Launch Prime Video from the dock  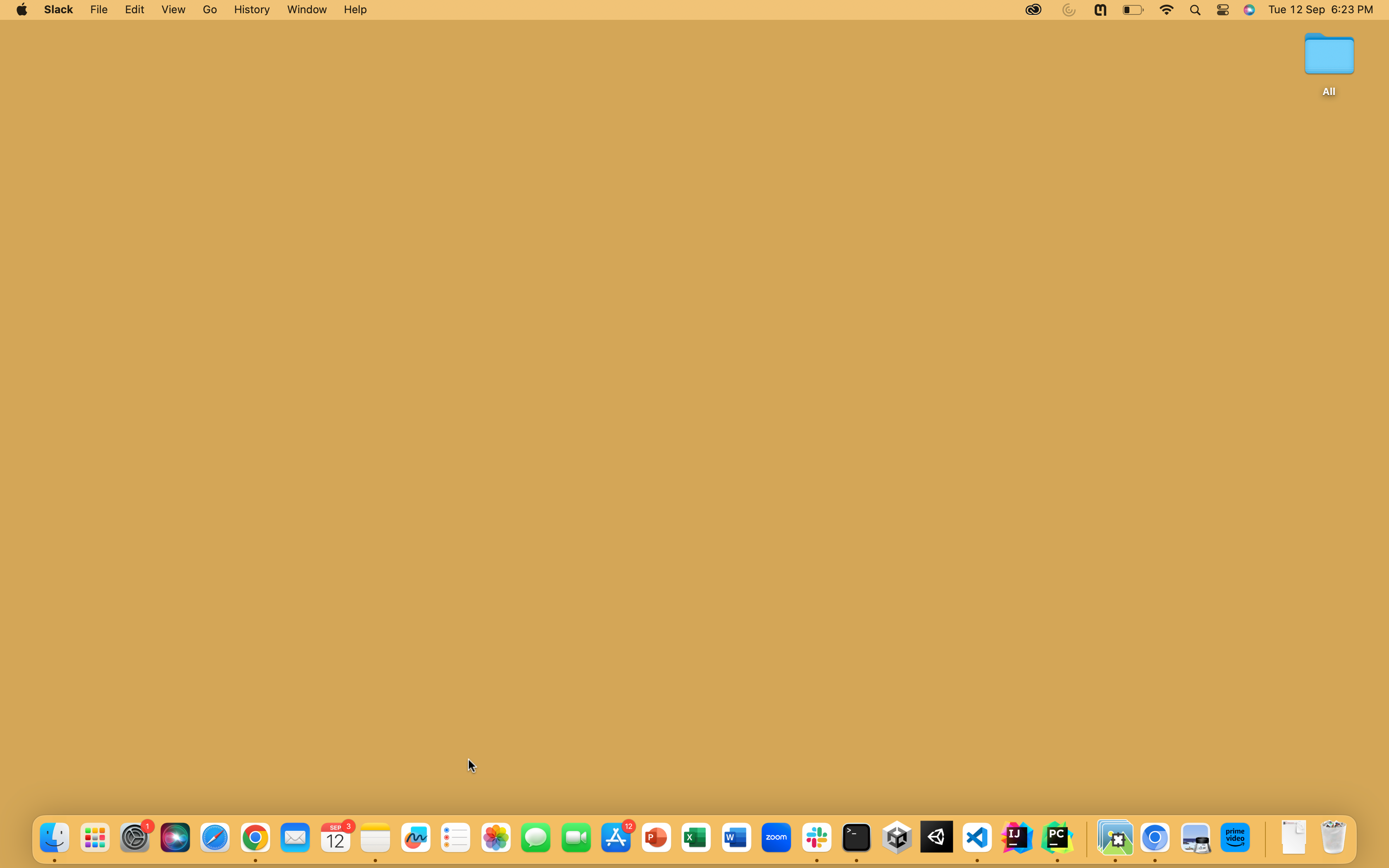pyautogui.click(x=1235, y=838)
